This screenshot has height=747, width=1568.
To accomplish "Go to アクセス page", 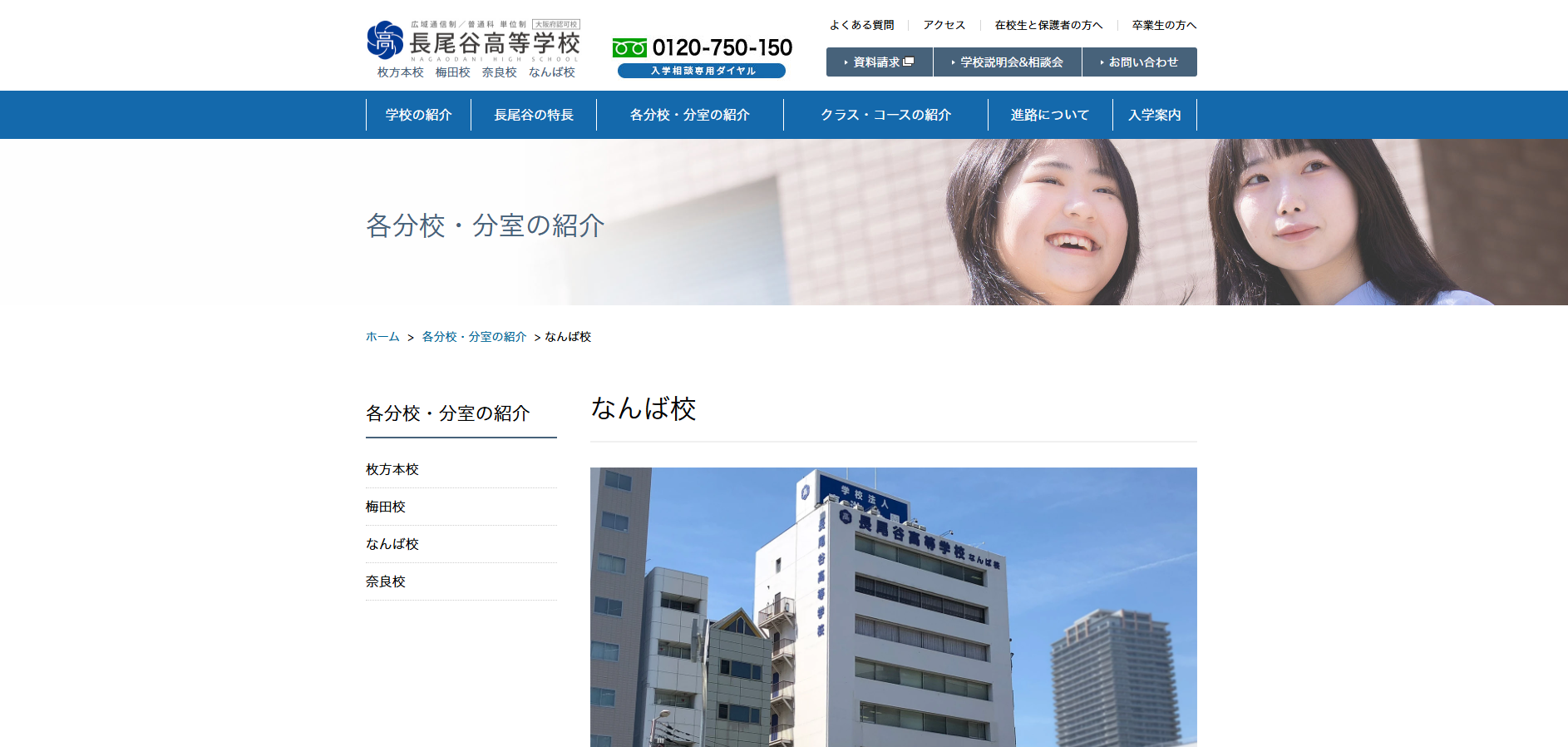I will pyautogui.click(x=944, y=25).
